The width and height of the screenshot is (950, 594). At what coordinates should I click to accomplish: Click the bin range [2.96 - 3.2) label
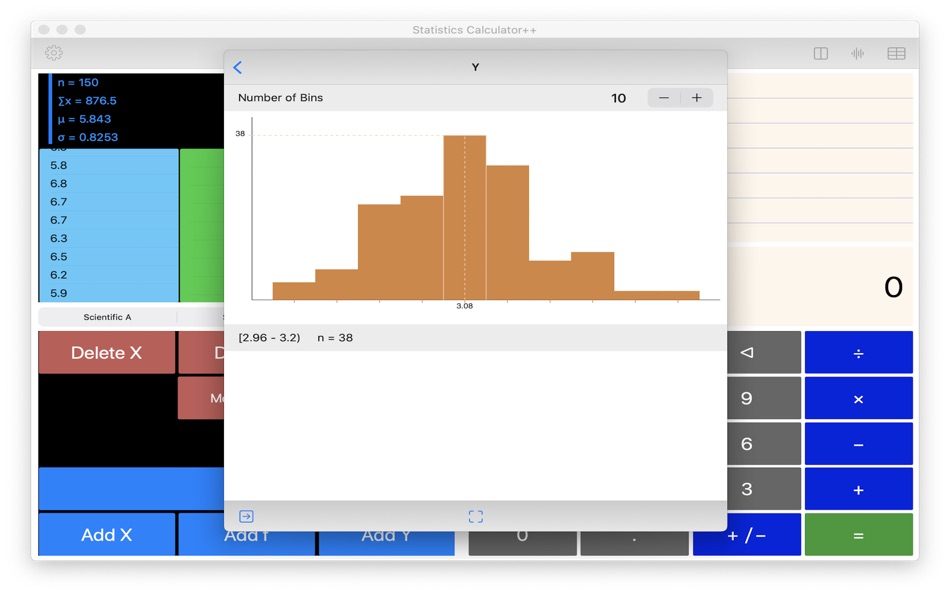pyautogui.click(x=269, y=338)
